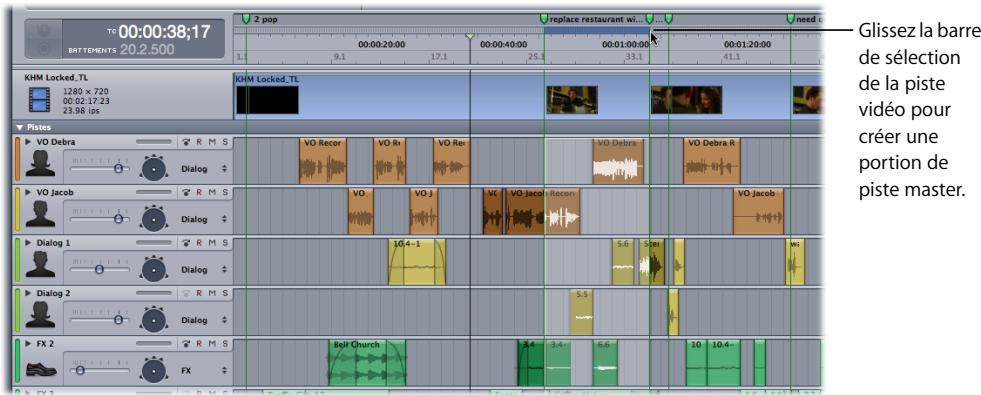Expand VO Jacob track disclosure triangle
This screenshot has width=981, height=395.
click(28, 192)
